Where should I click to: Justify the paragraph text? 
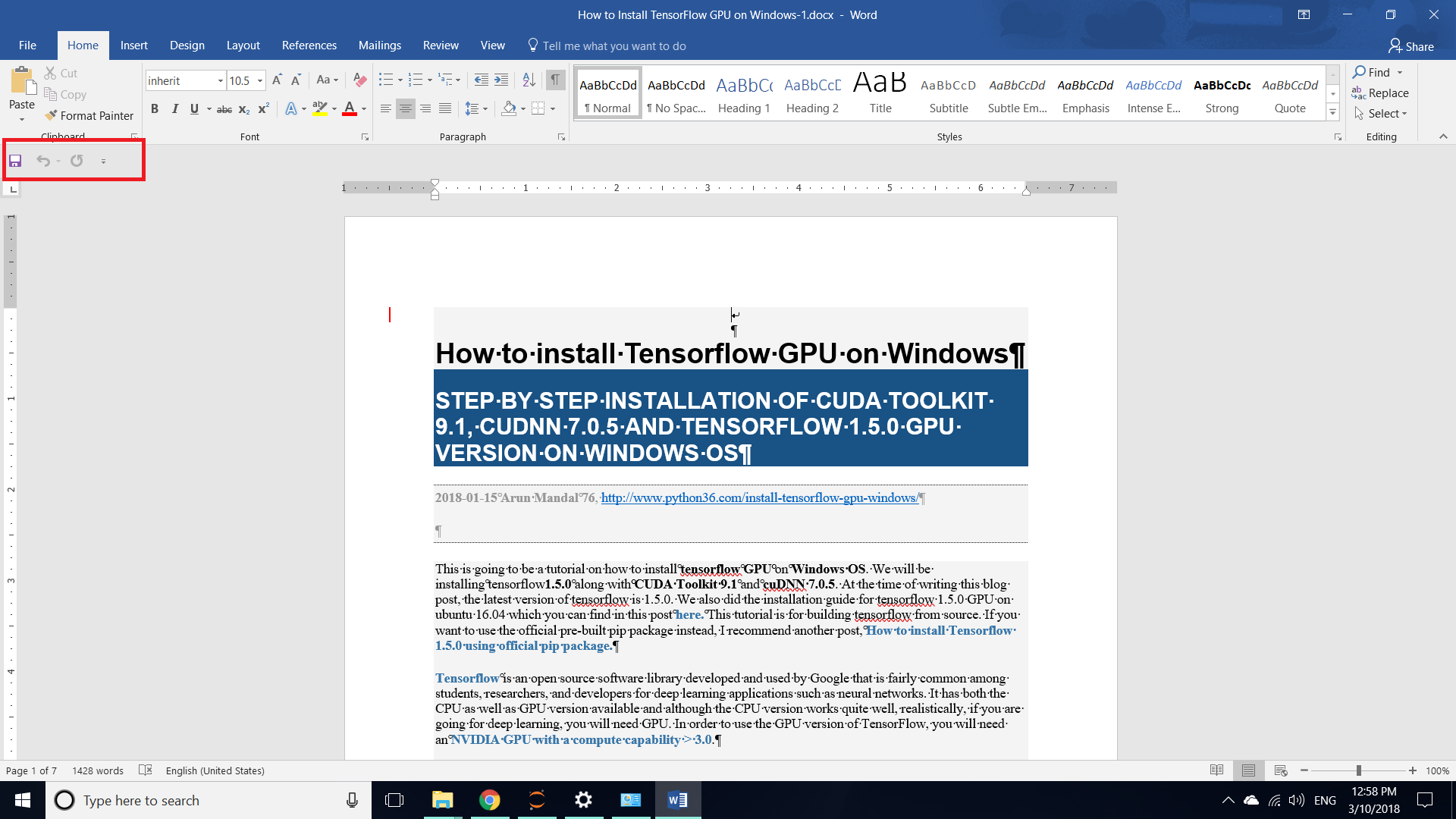(x=445, y=109)
